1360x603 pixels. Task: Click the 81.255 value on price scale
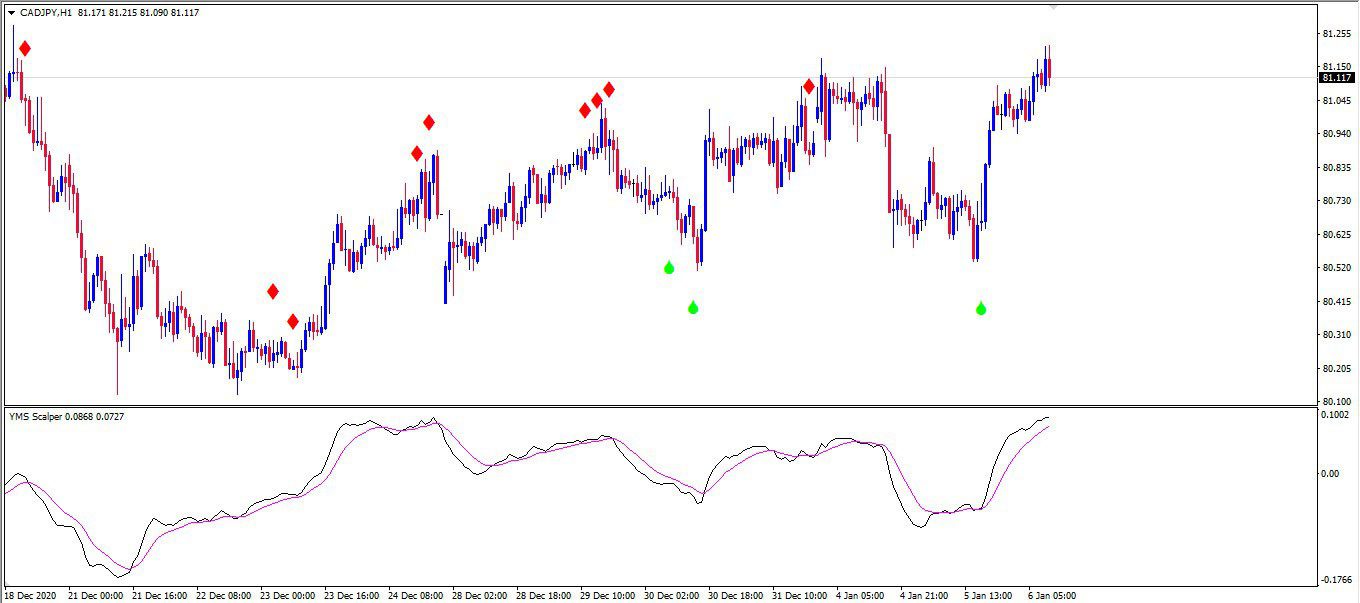pyautogui.click(x=1336, y=34)
